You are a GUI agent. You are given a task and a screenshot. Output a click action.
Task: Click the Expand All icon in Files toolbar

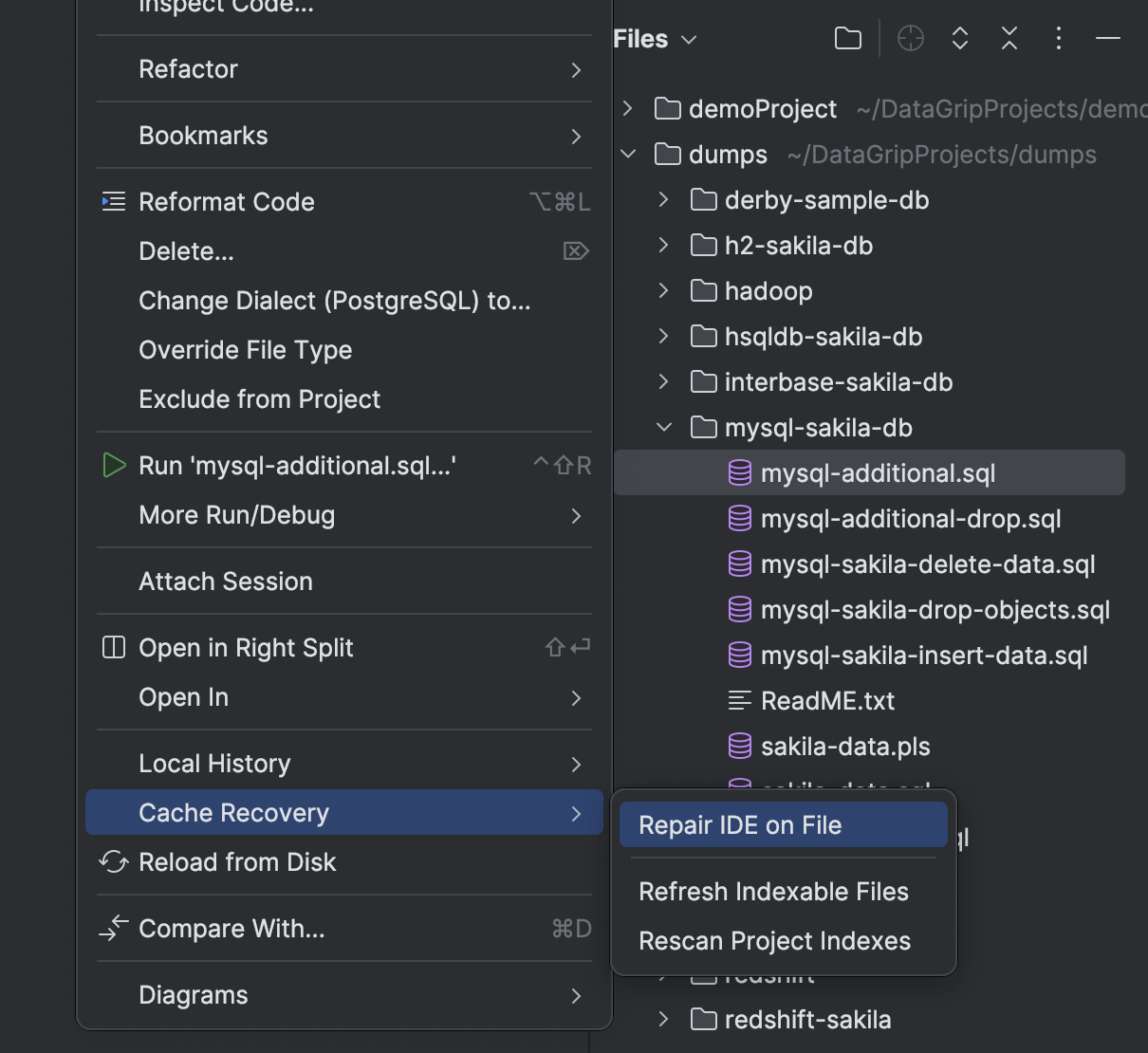point(959,39)
